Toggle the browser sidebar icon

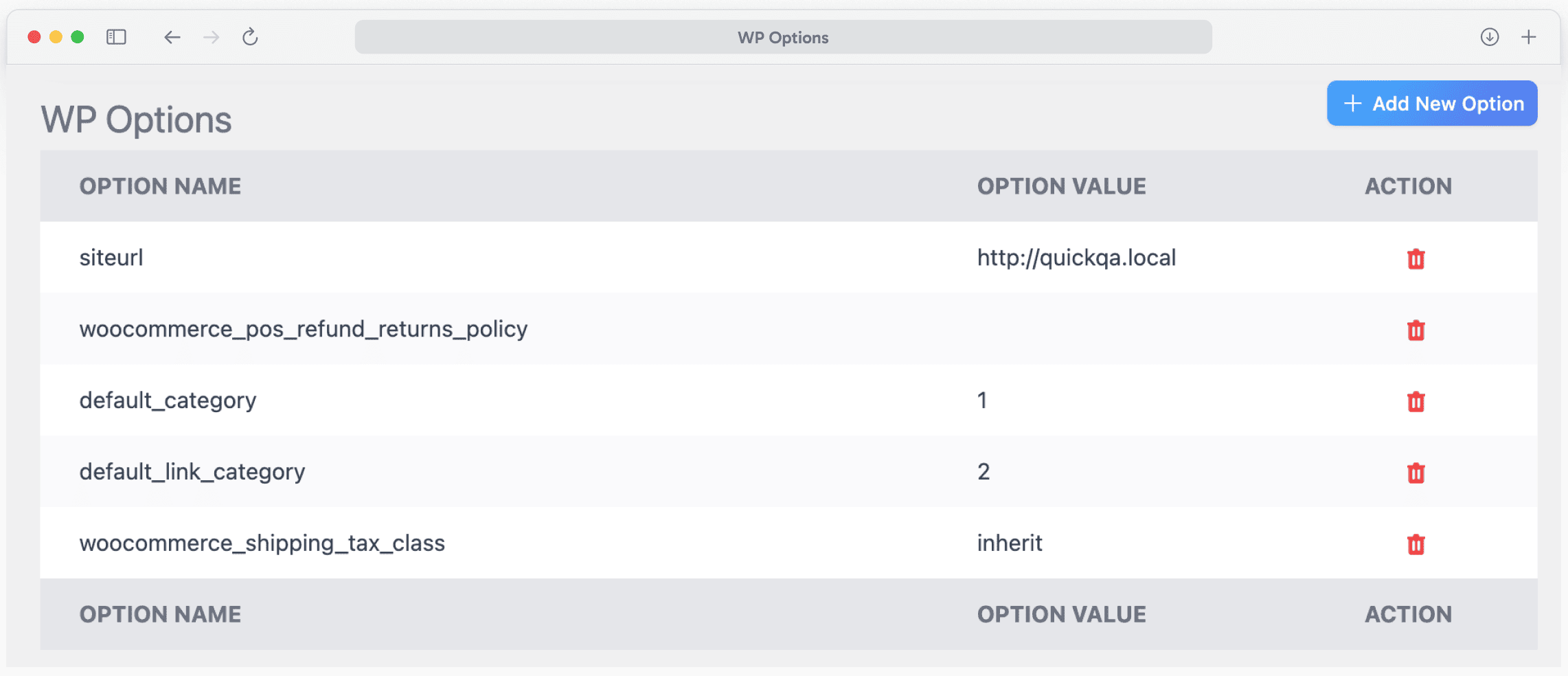(116, 37)
